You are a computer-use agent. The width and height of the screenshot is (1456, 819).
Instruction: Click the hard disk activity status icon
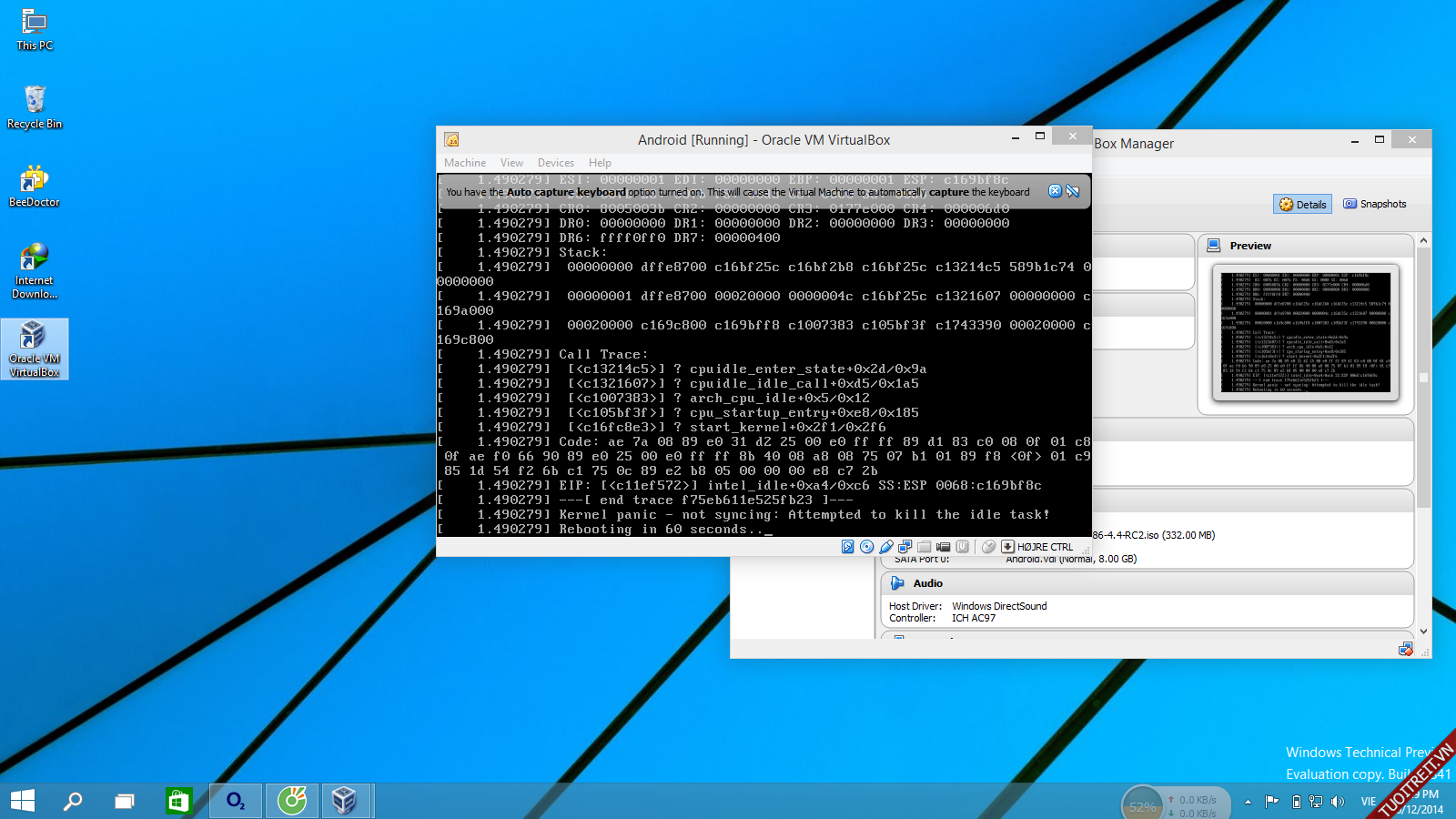[847, 547]
